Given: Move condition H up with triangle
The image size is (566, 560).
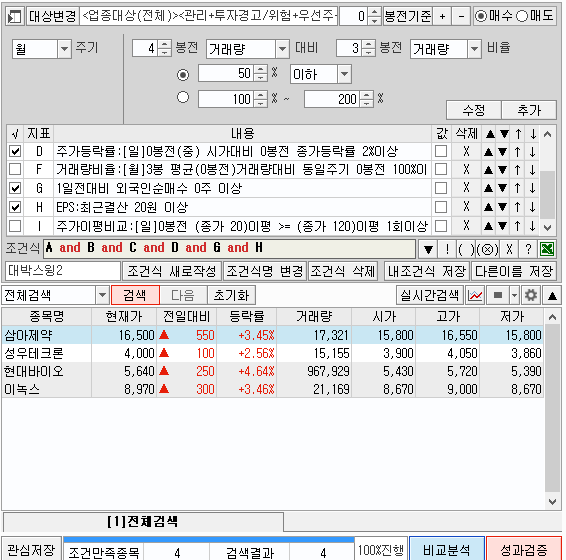Looking at the screenshot, I should click(488, 207).
